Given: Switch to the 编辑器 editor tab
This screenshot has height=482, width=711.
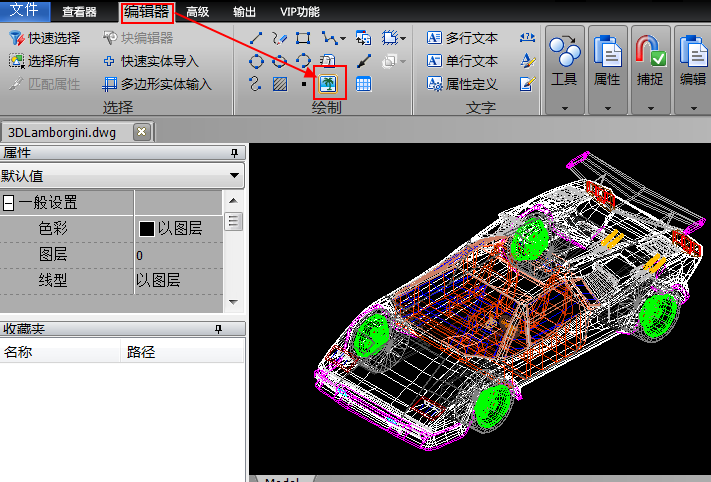Looking at the screenshot, I should 147,12.
